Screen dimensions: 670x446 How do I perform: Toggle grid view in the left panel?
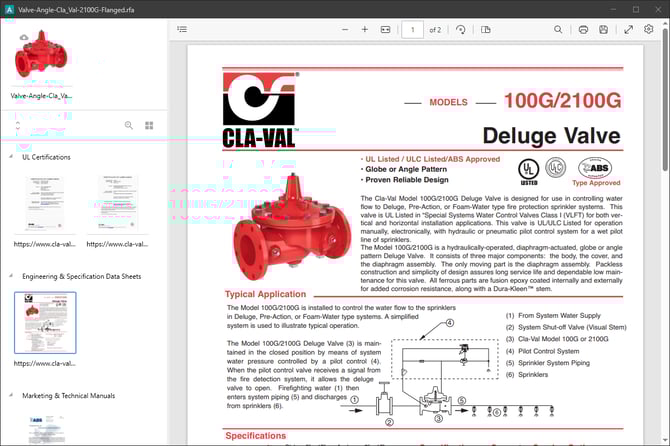pos(149,126)
